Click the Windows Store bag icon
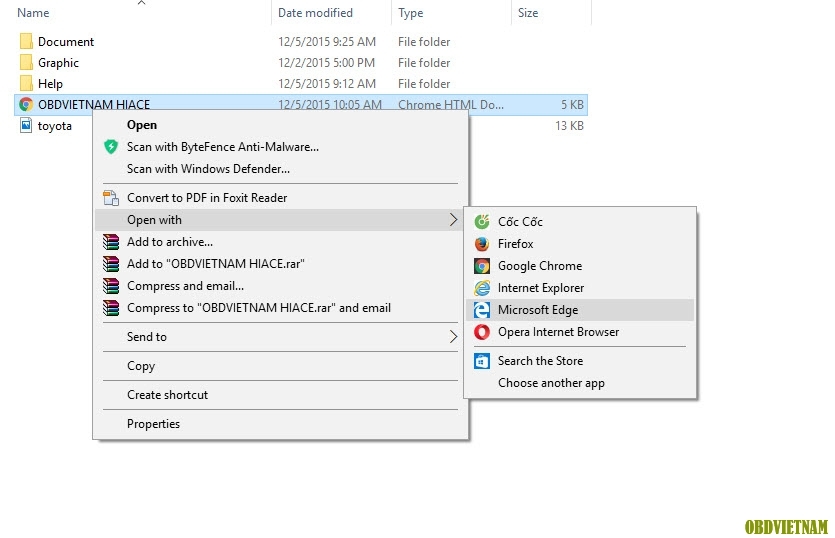The image size is (835, 538). tap(482, 361)
